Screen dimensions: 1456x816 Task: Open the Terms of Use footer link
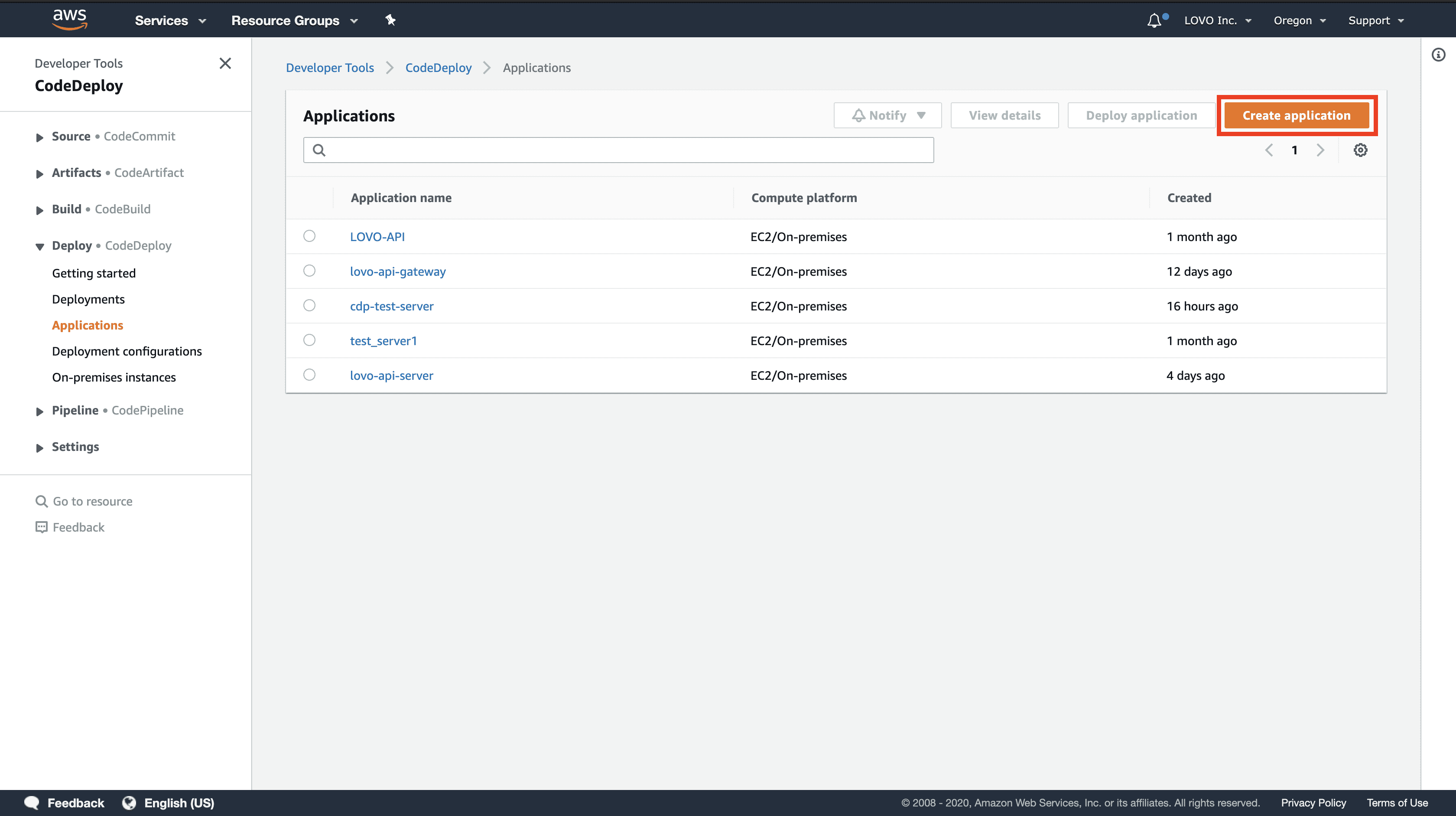(1397, 803)
